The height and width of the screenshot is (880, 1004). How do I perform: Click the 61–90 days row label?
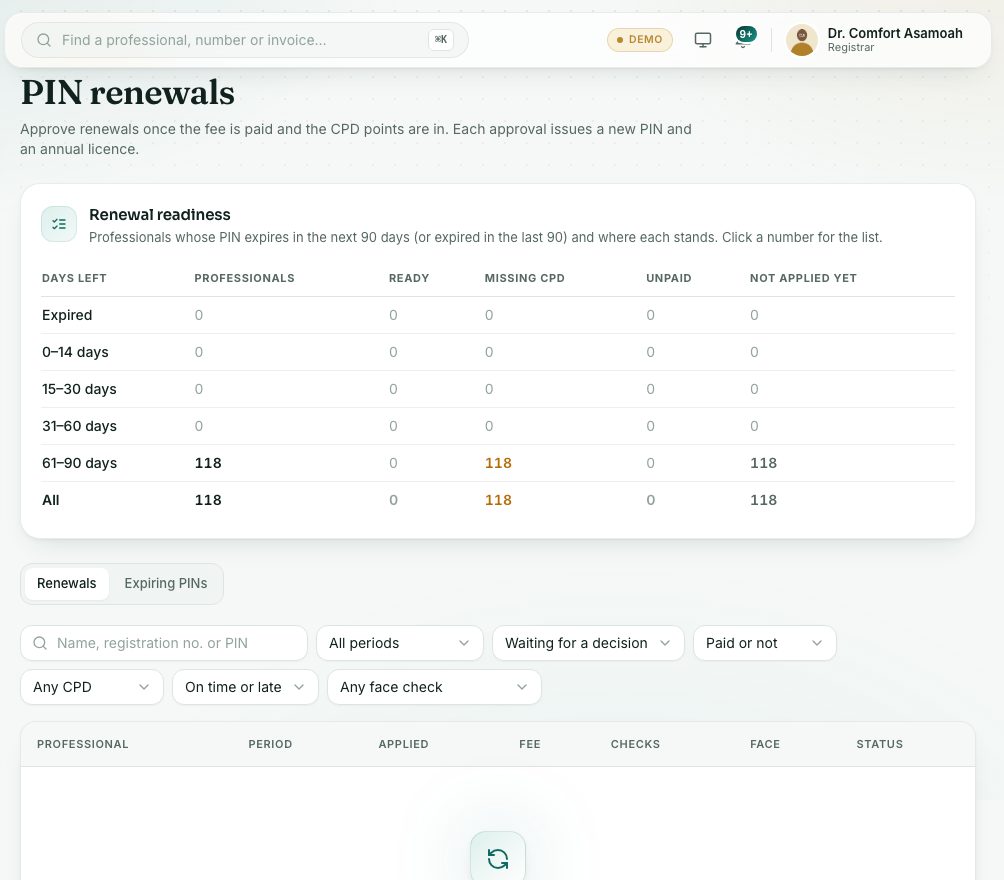click(x=79, y=463)
